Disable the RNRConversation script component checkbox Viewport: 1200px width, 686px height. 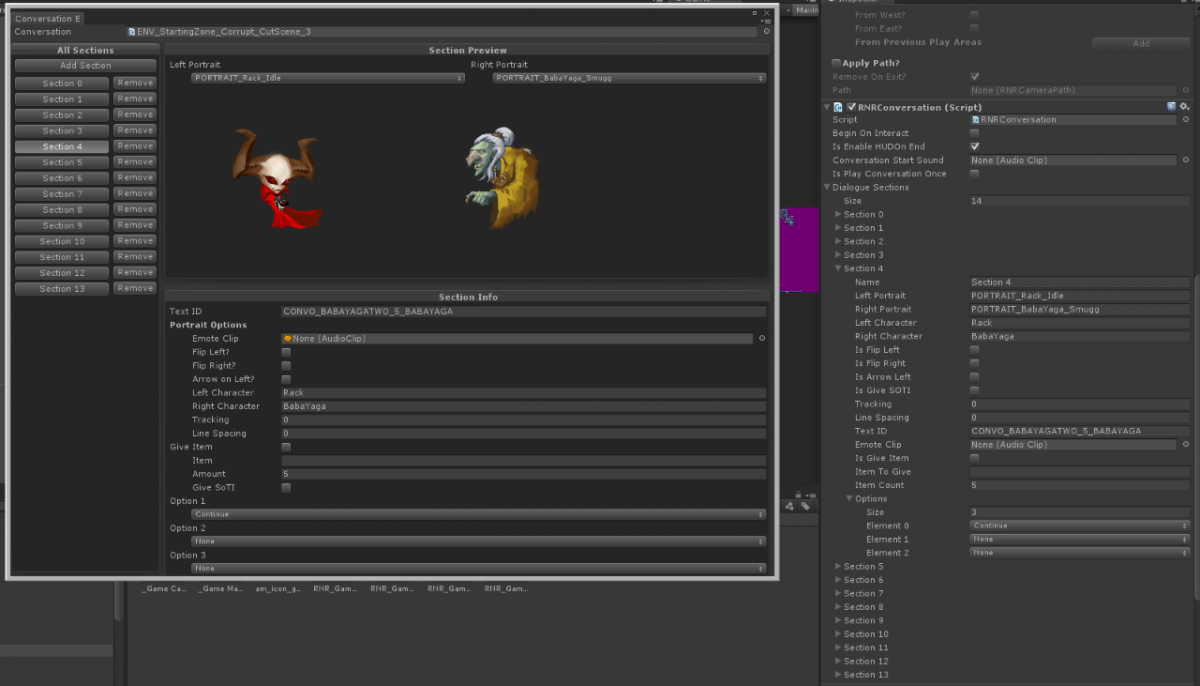tap(851, 107)
